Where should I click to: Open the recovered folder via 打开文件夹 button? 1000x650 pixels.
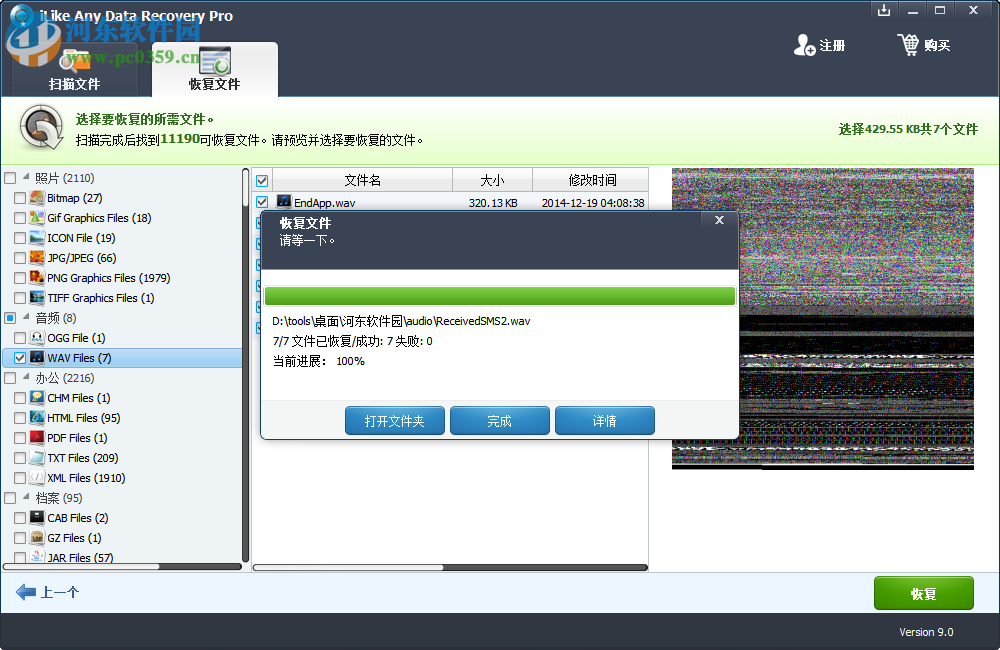pos(394,420)
